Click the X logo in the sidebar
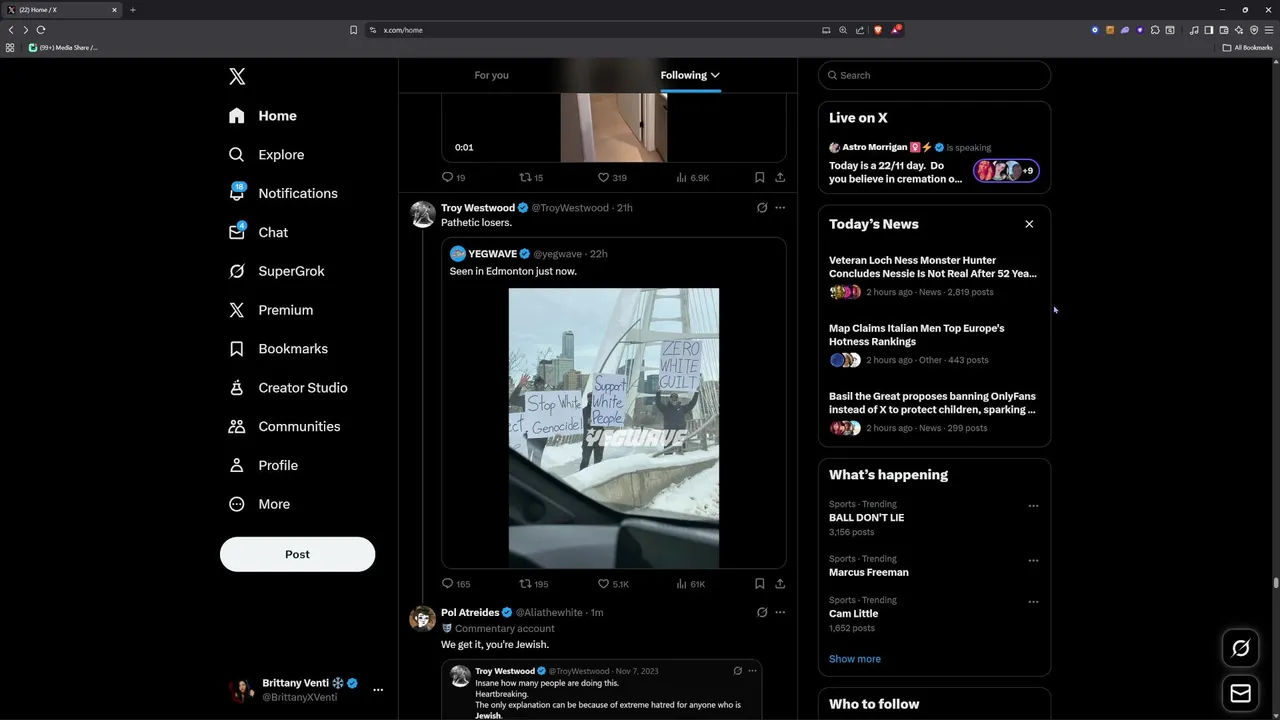 [237, 76]
